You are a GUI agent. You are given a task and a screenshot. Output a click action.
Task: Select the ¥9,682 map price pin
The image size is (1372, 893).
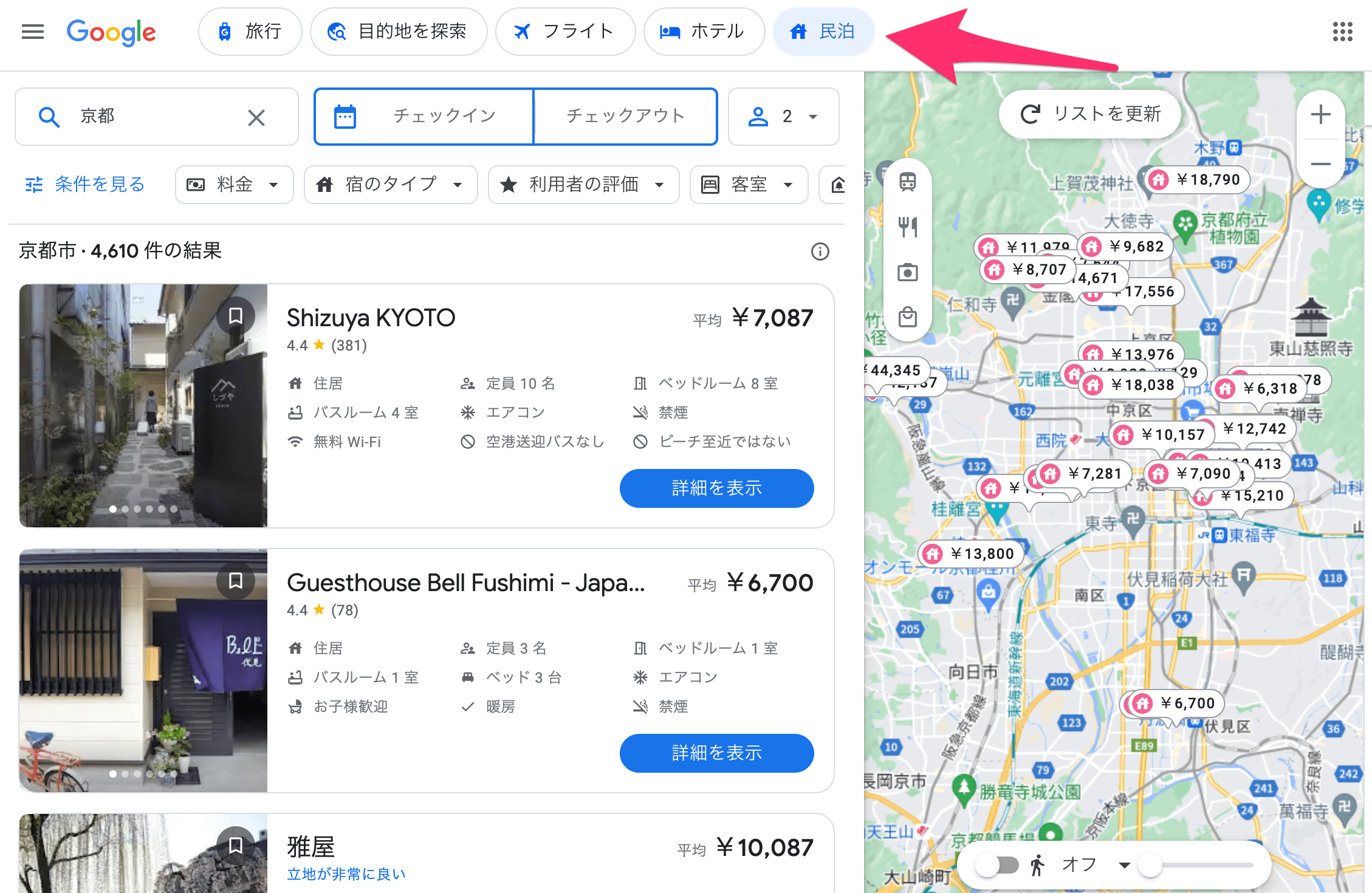point(1125,247)
